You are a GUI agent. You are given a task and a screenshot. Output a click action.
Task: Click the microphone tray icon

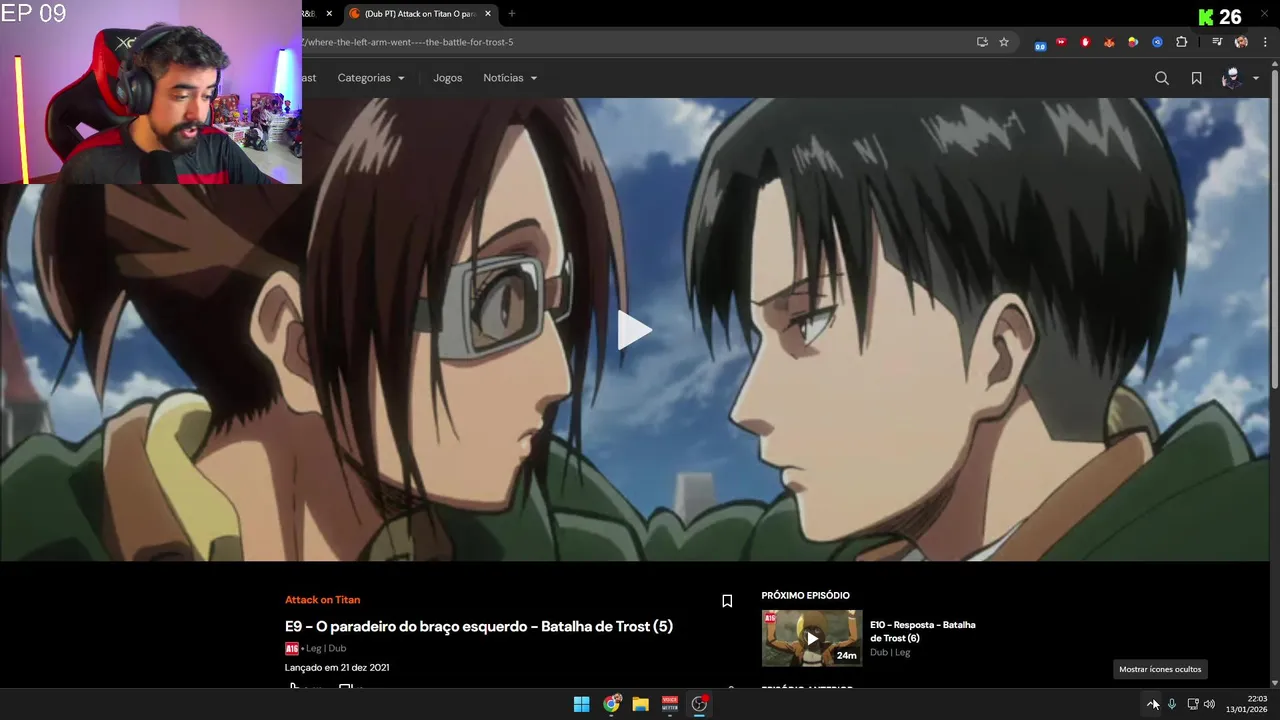pyautogui.click(x=1171, y=704)
